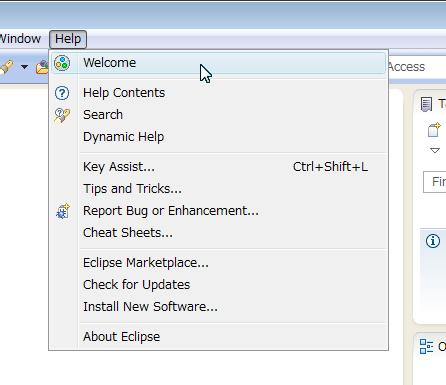Close the Help menu via its title
The height and width of the screenshot is (385, 446).
[68, 39]
